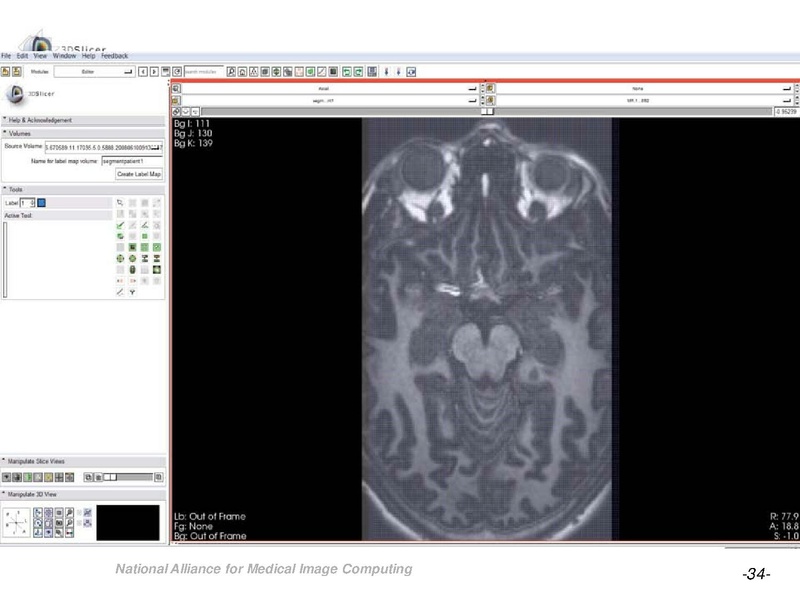Image resolution: width=800 pixels, height=600 pixels.
Task: Open the label volume dropdown showing segm
Action: 330,101
